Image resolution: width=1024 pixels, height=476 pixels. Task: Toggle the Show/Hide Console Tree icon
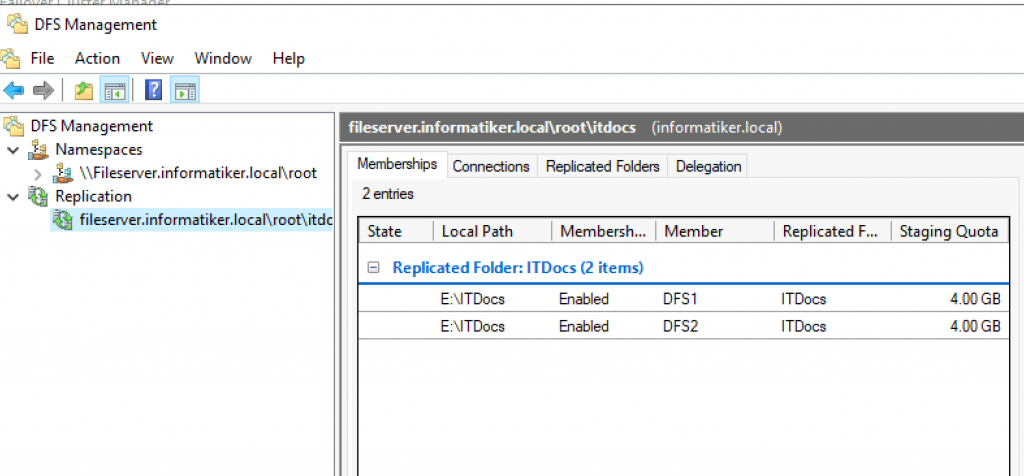(114, 90)
